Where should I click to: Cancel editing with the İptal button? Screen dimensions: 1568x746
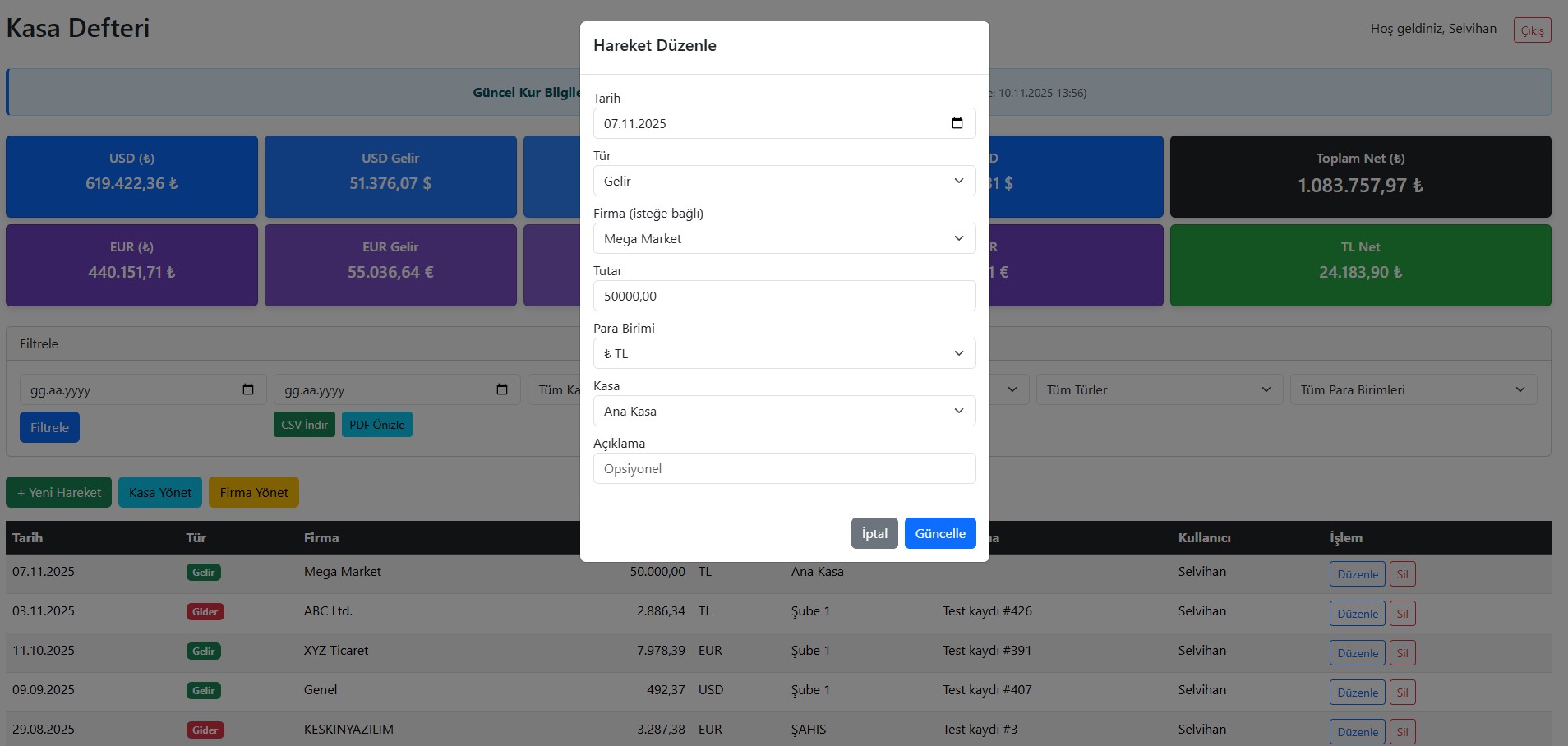pyautogui.click(x=874, y=533)
